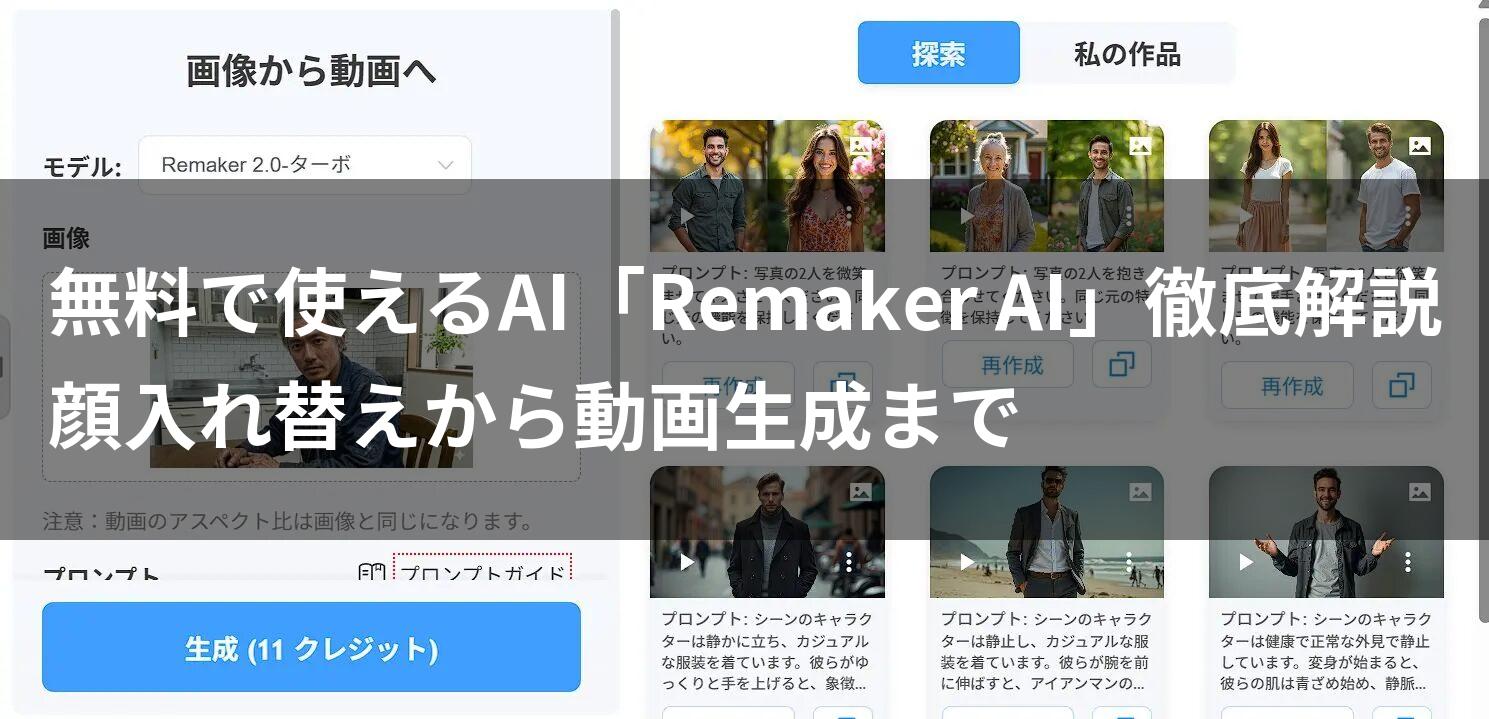The image size is (1489, 719).
Task: Click image icon on the black coat thumbnail
Action: click(x=861, y=491)
